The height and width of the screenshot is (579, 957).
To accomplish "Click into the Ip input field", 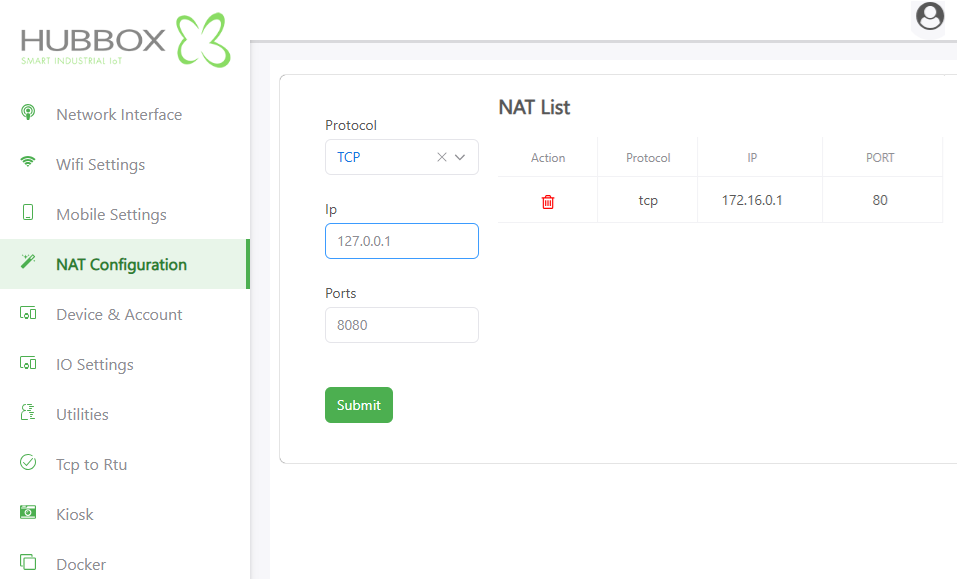I will (402, 241).
